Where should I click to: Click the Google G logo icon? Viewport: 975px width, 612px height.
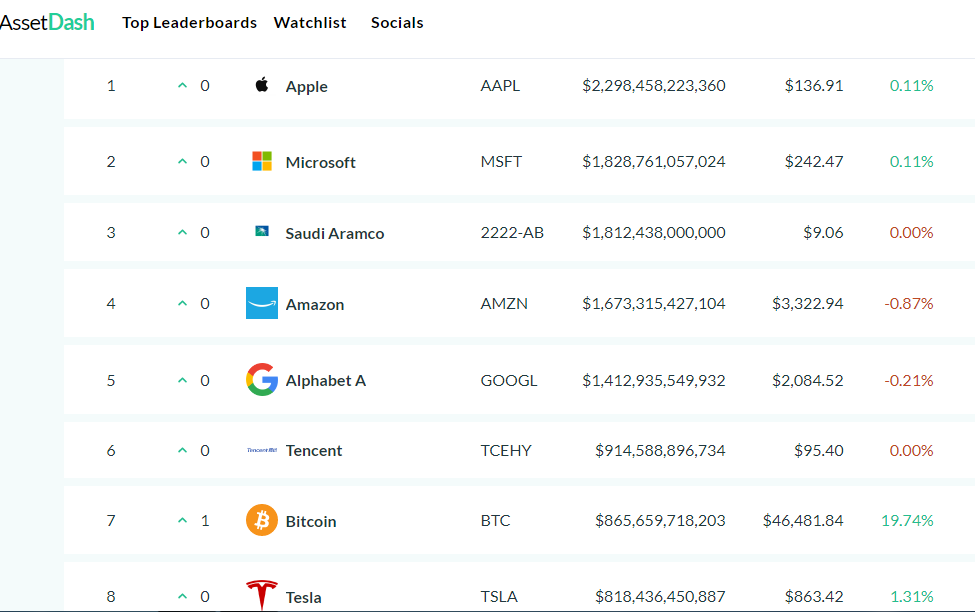262,379
